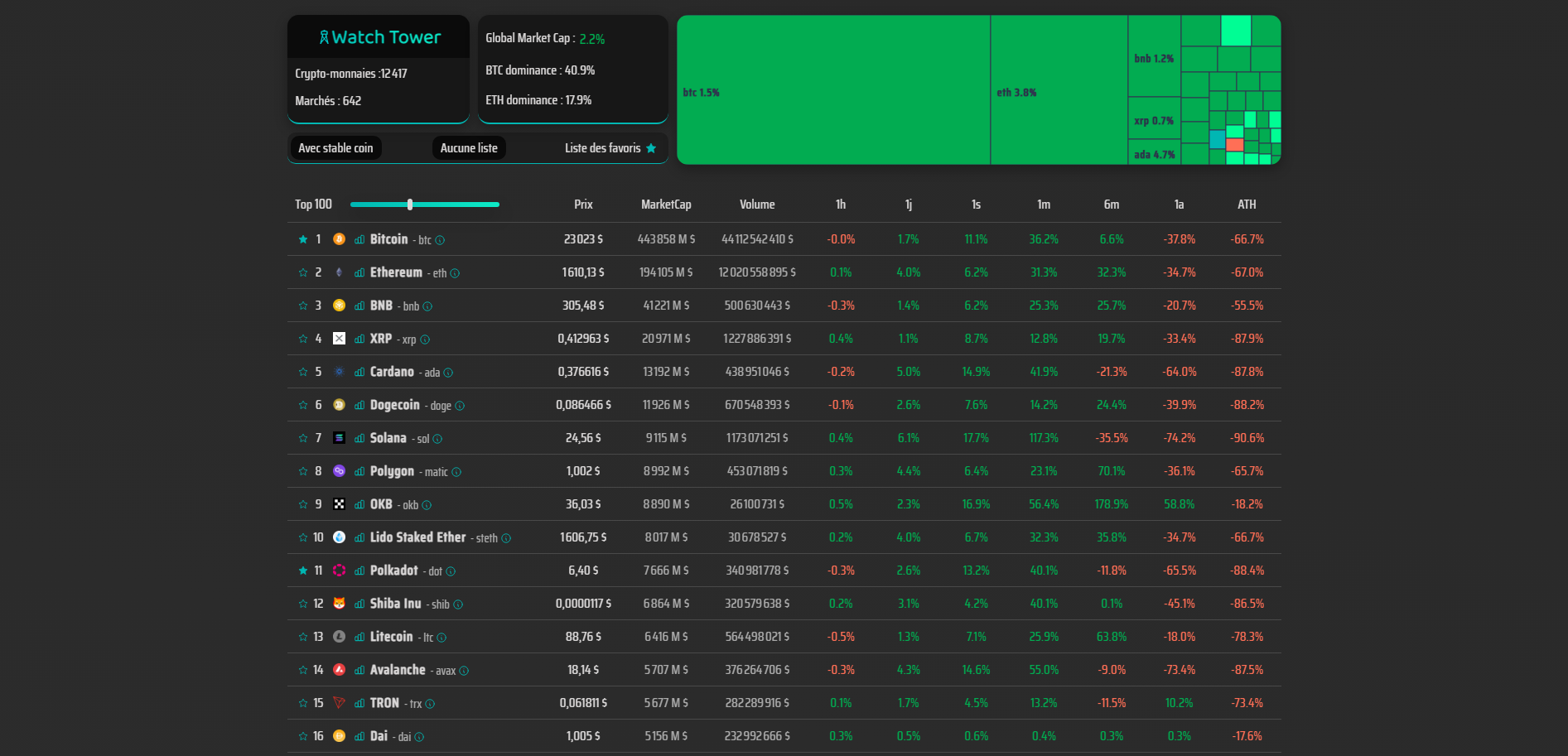The height and width of the screenshot is (756, 1568).
Task: Click the info icon beside Dogecoin
Action: coord(460,406)
